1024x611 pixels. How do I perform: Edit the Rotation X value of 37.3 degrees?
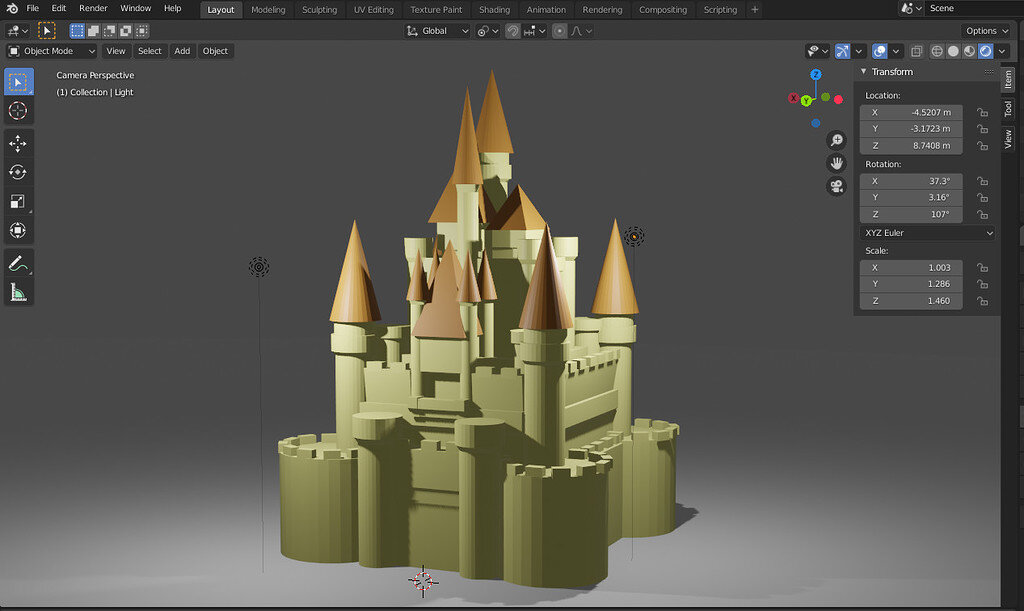(x=911, y=181)
